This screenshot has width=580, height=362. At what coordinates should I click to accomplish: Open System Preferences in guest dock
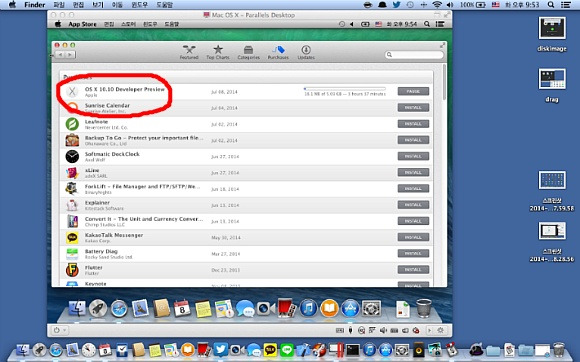pyautogui.click(x=371, y=308)
